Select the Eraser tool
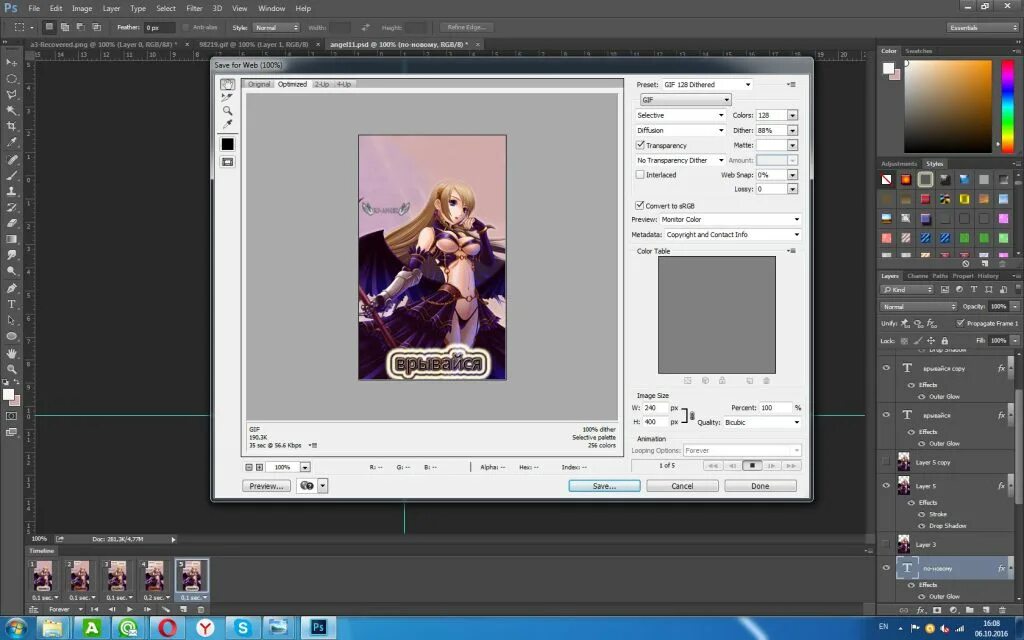Image resolution: width=1024 pixels, height=640 pixels. (x=11, y=223)
